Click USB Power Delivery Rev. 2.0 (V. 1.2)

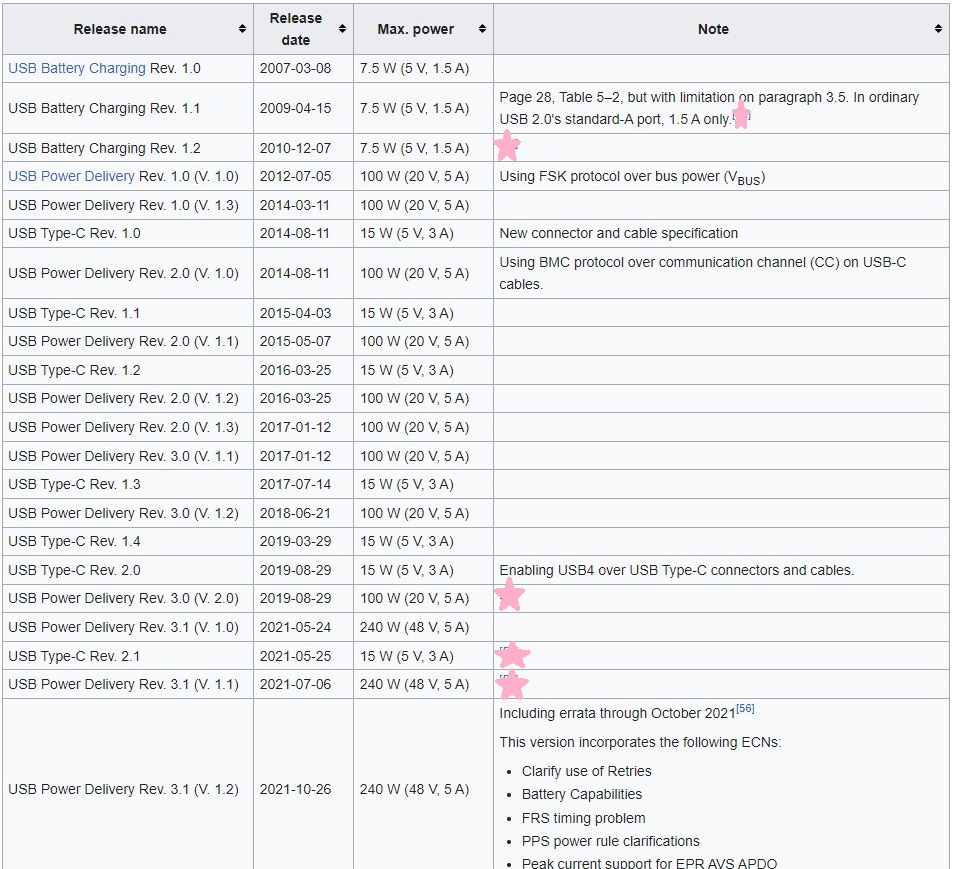(123, 399)
